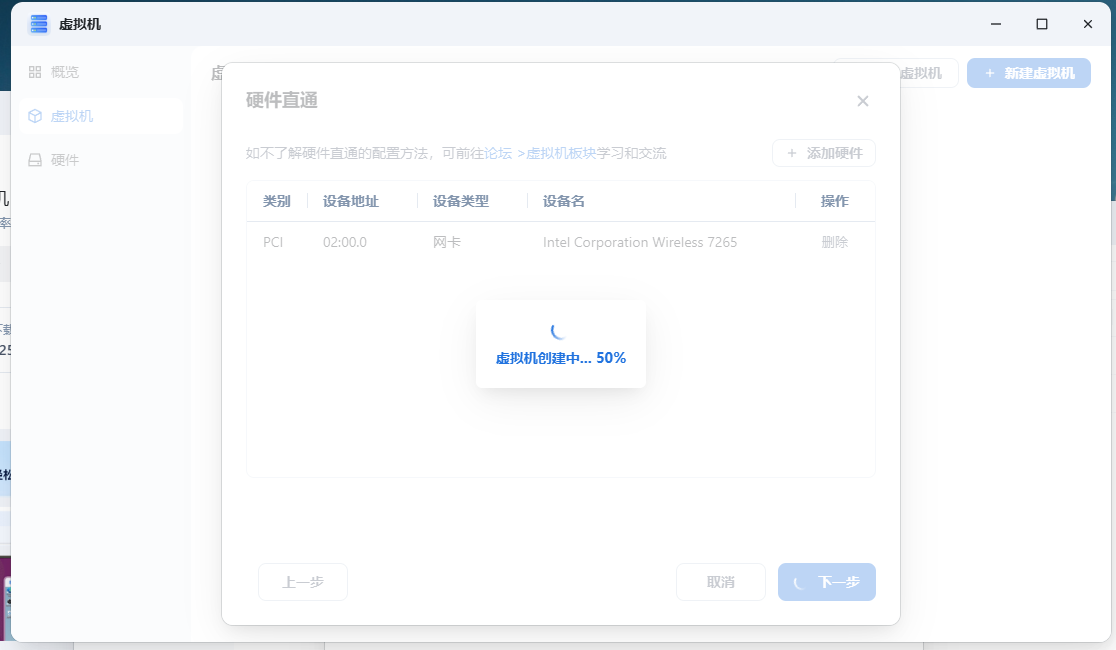The height and width of the screenshot is (650, 1116).
Task: Maximize the 虚拟机 window
Action: pyautogui.click(x=1042, y=23)
